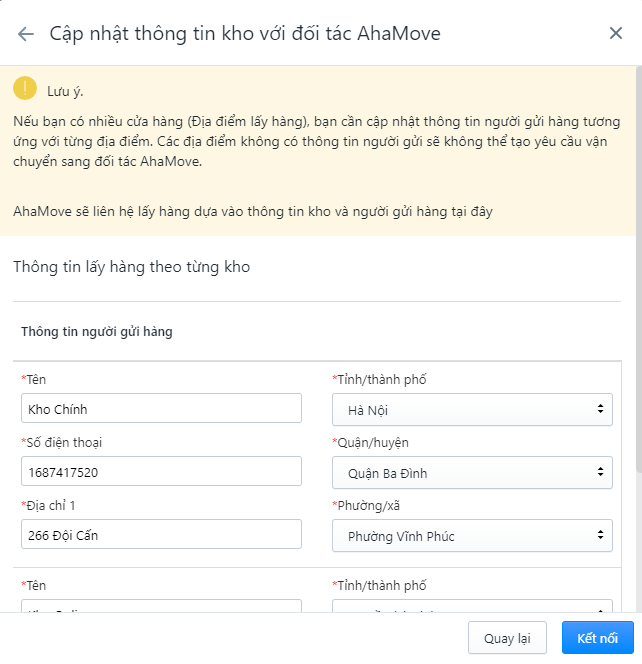Viewport: 642px width, 664px height.
Task: Click the Quận/huyện label
Action: coord(371,443)
